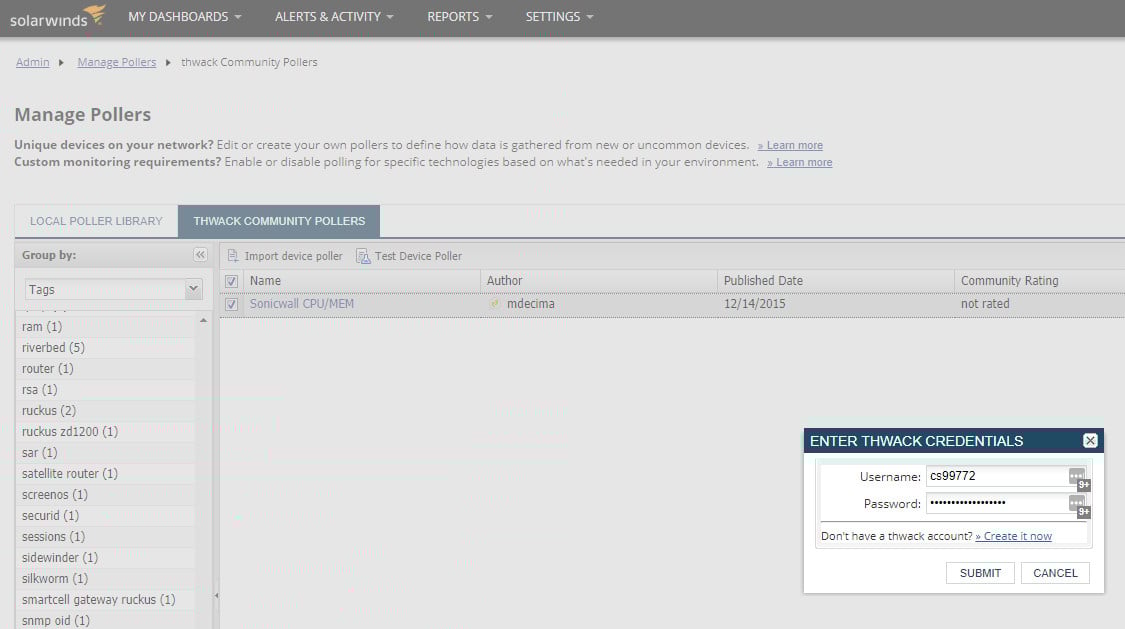Image resolution: width=1125 pixels, height=629 pixels.
Task: Click password manager icon in Username field
Action: [1078, 478]
